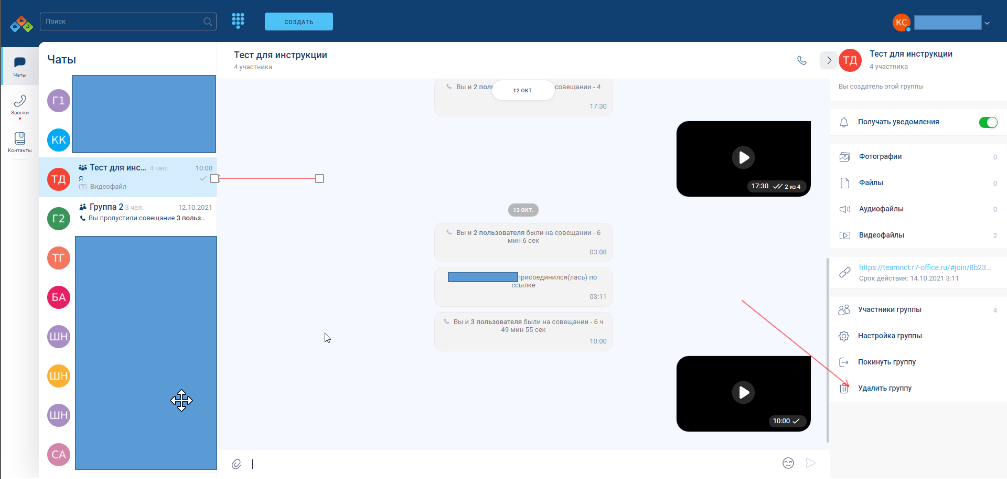Expand the user account dropdown arrow
The width and height of the screenshot is (1007, 479).
(x=987, y=22)
